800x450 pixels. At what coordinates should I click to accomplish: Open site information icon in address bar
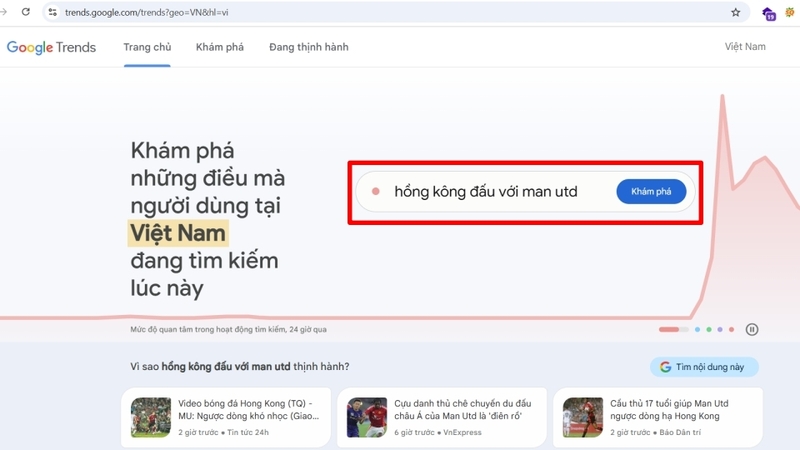[x=53, y=12]
